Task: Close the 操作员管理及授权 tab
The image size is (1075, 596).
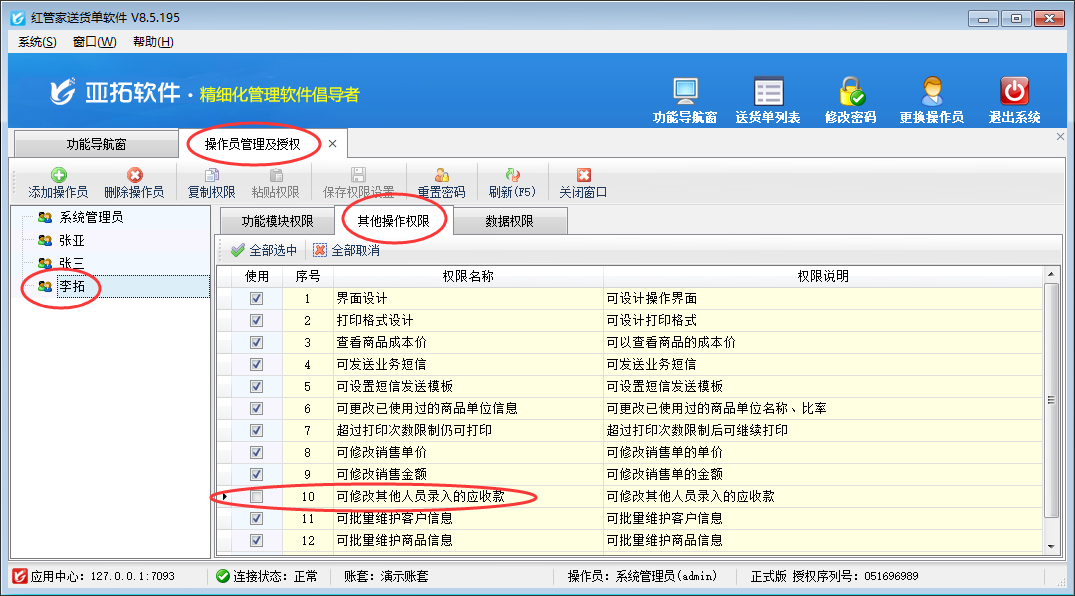Action: (332, 144)
